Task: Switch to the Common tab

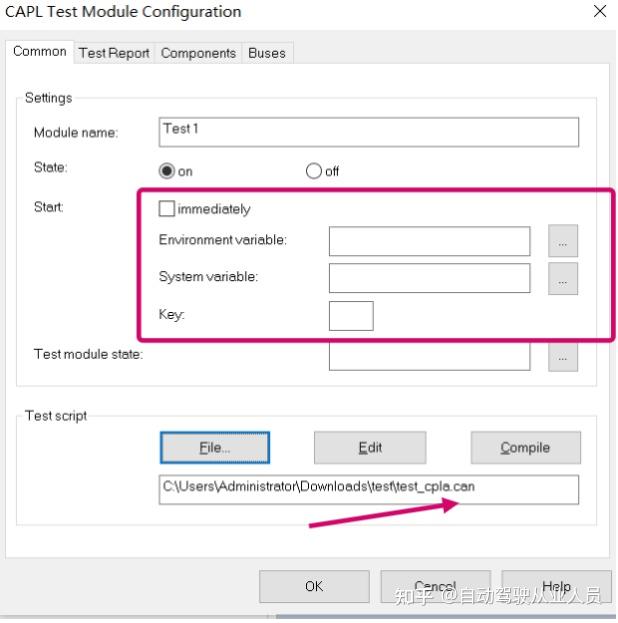Action: pyautogui.click(x=40, y=52)
